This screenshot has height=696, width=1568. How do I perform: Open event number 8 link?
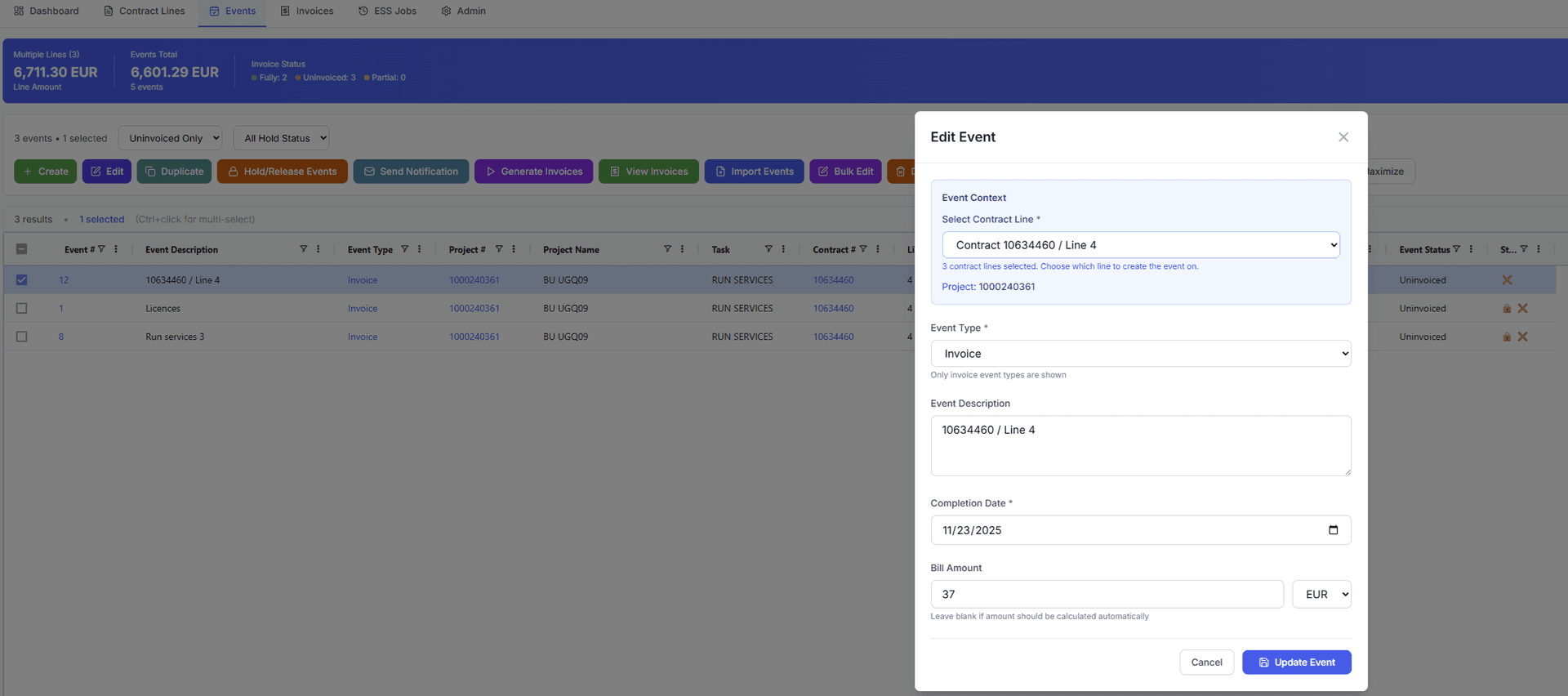(61, 337)
